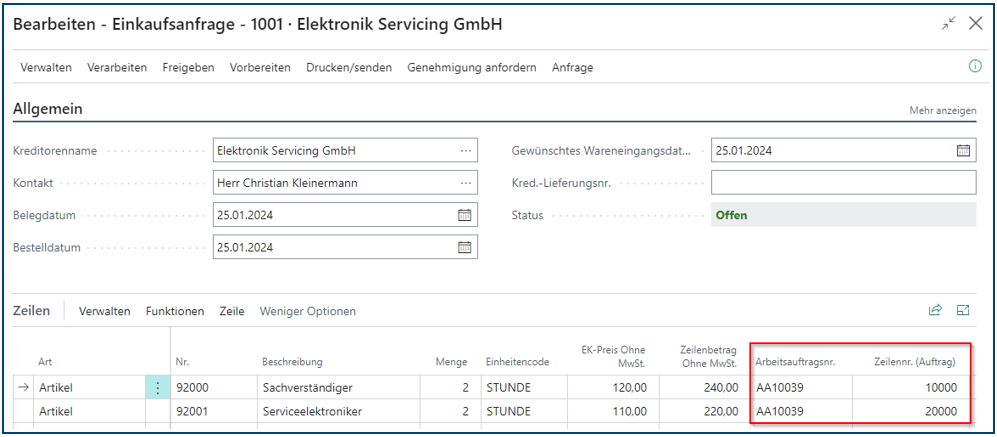The image size is (997, 437).
Task: Open calendar picker for Bestelldatum
Action: tap(465, 247)
